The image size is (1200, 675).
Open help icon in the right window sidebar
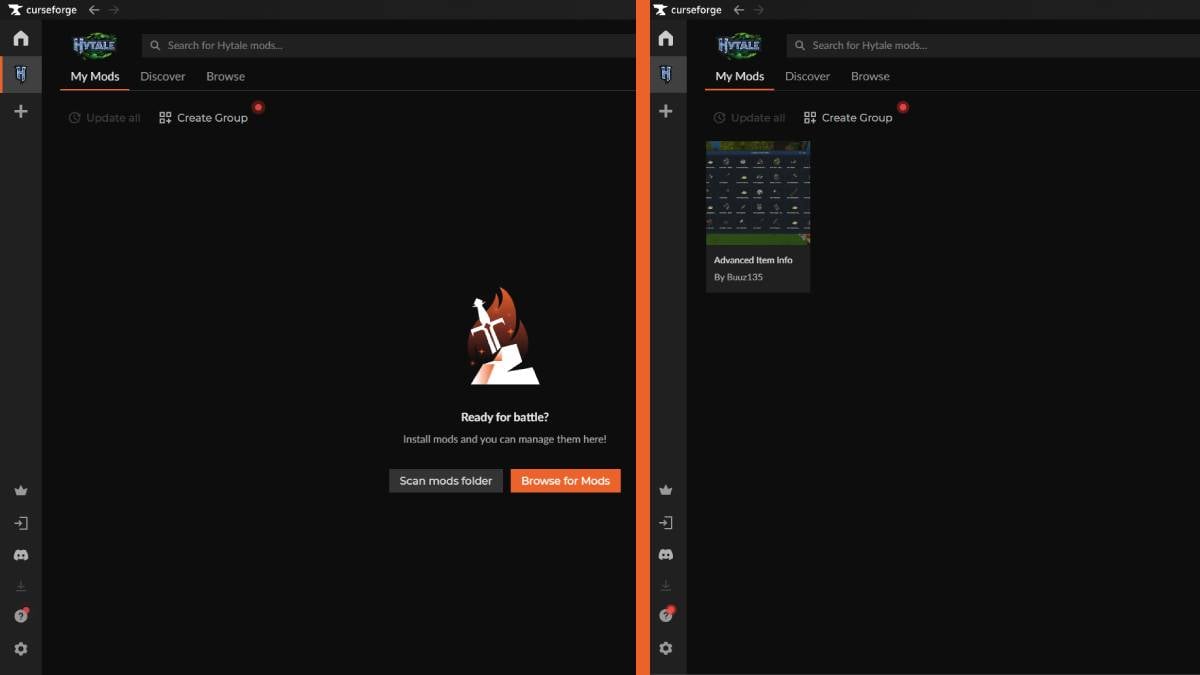point(665,616)
